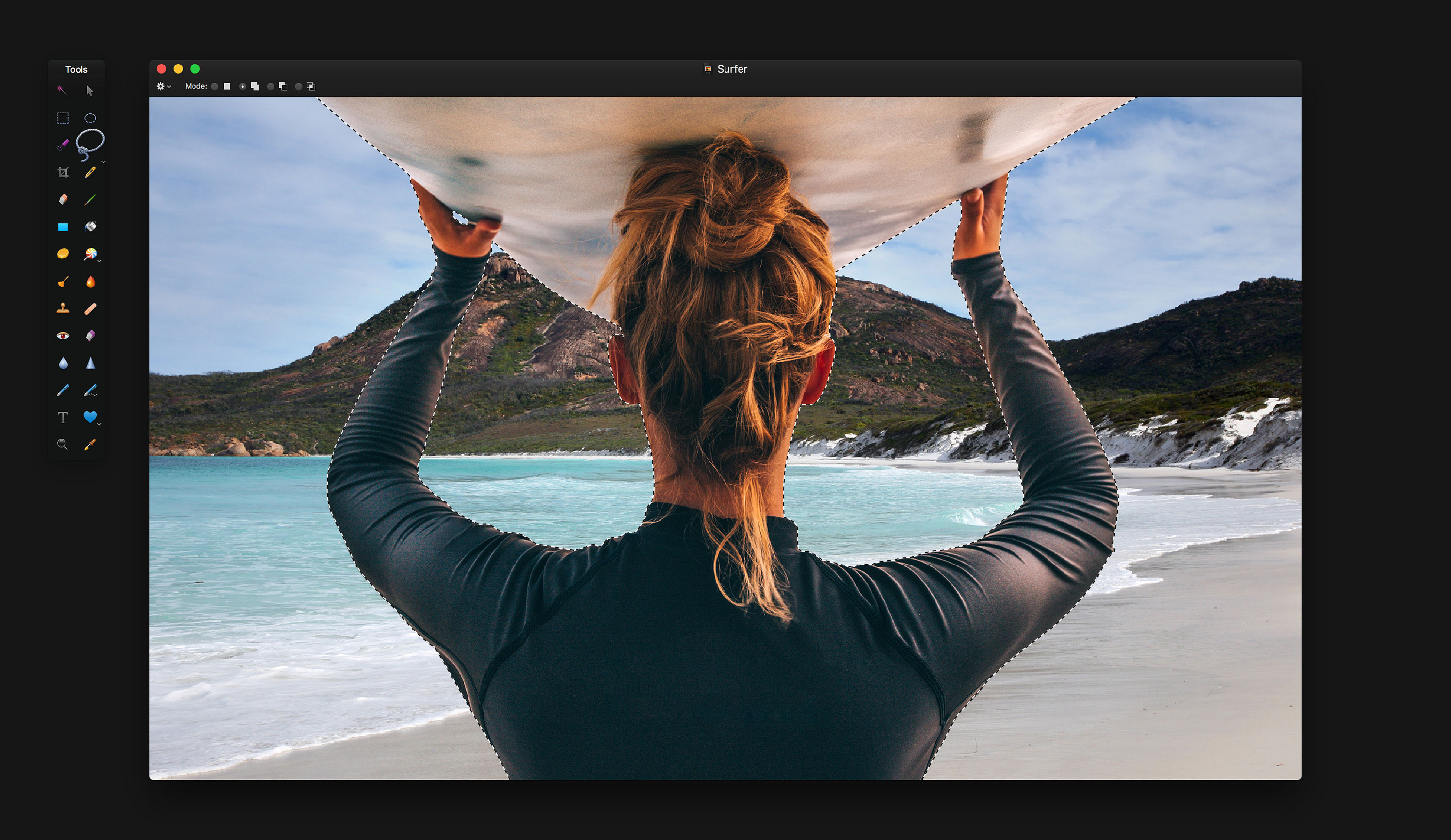1451x840 pixels.
Task: Open the gear options dropdown
Action: click(x=163, y=86)
